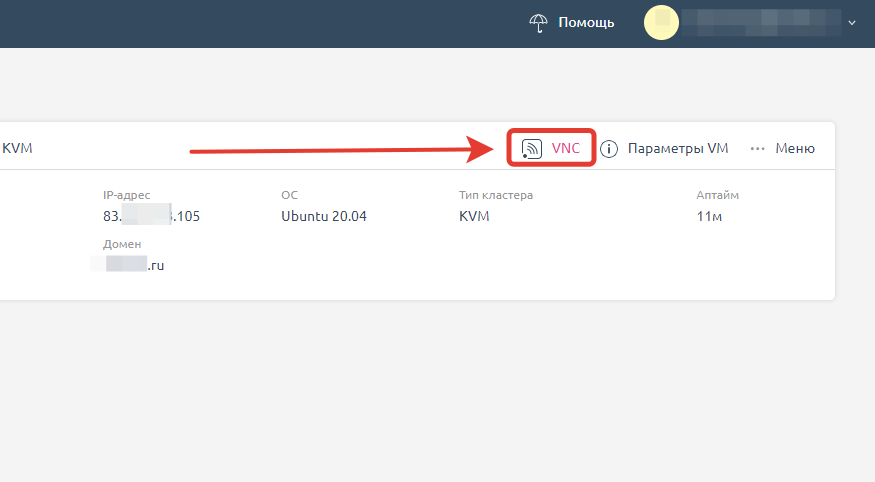The height and width of the screenshot is (482, 875).
Task: Click the 11м uptime value
Action: tap(709, 216)
